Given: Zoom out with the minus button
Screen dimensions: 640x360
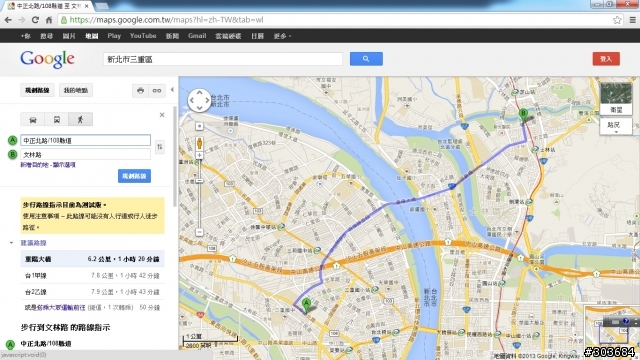Looking at the screenshot, I should tap(199, 232).
